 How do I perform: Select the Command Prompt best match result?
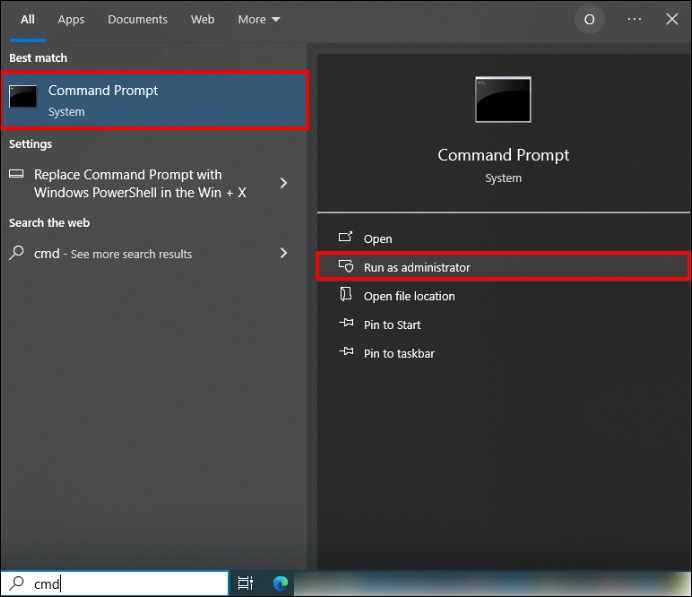coord(155,100)
